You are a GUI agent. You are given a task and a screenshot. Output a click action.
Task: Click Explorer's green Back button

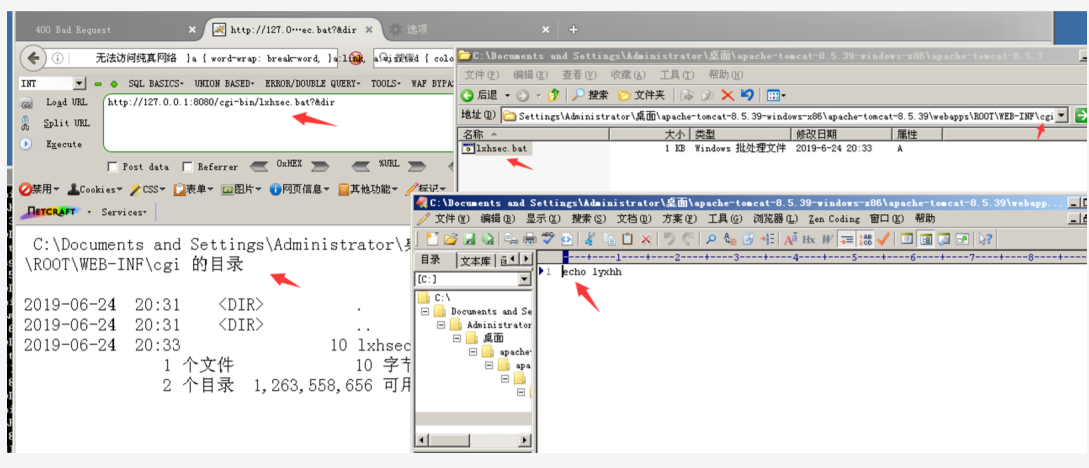click(x=467, y=95)
